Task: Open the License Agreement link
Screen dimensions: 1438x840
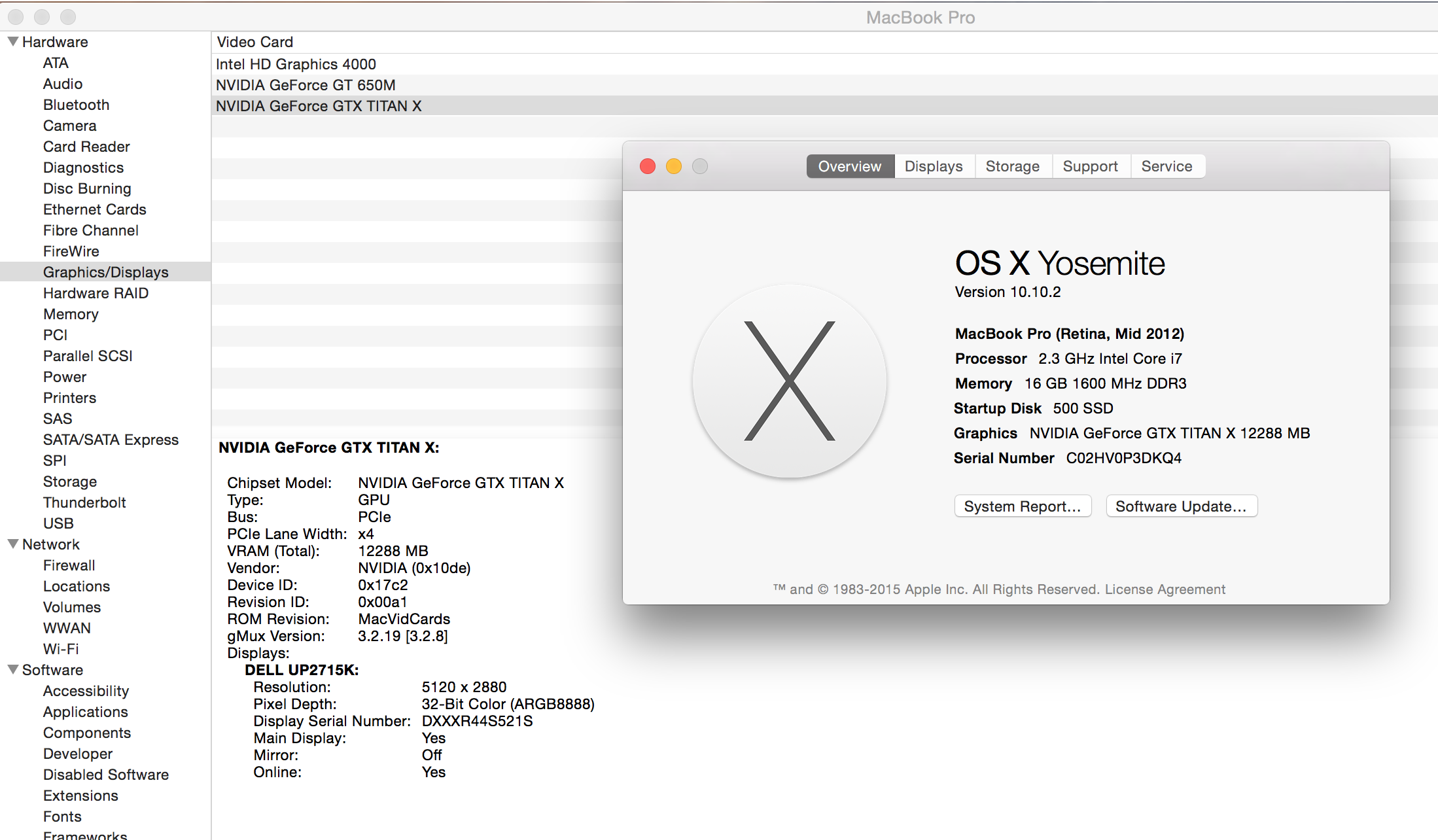Action: pyautogui.click(x=1165, y=589)
